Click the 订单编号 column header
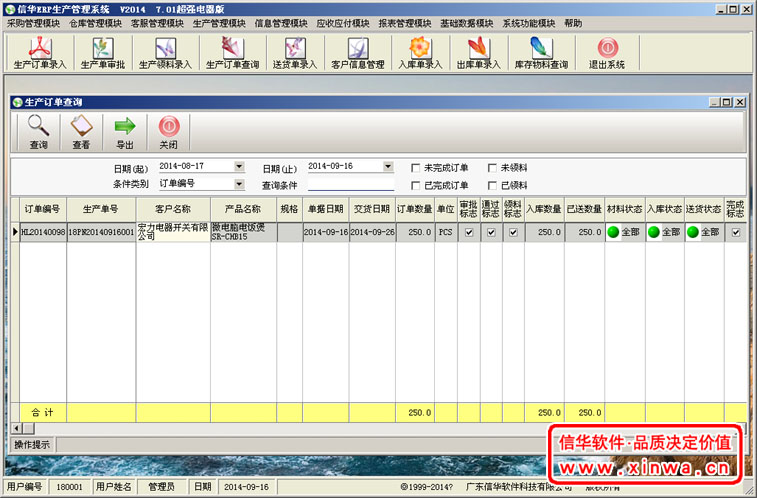Viewport: 757px width, 498px height. point(43,209)
